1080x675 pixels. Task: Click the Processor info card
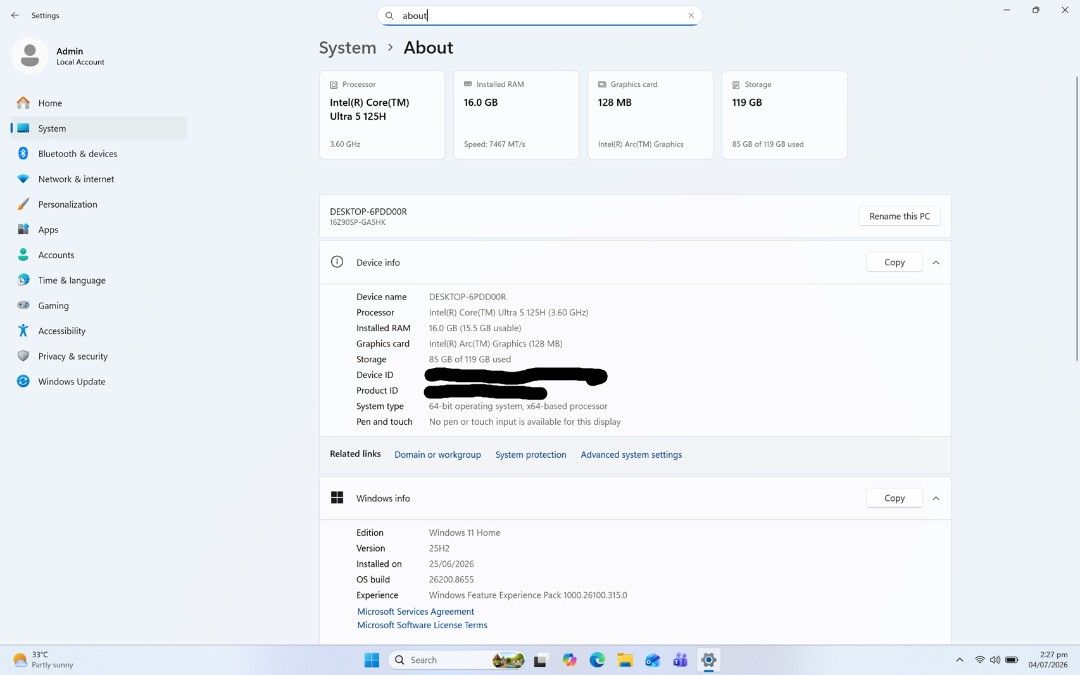382,115
